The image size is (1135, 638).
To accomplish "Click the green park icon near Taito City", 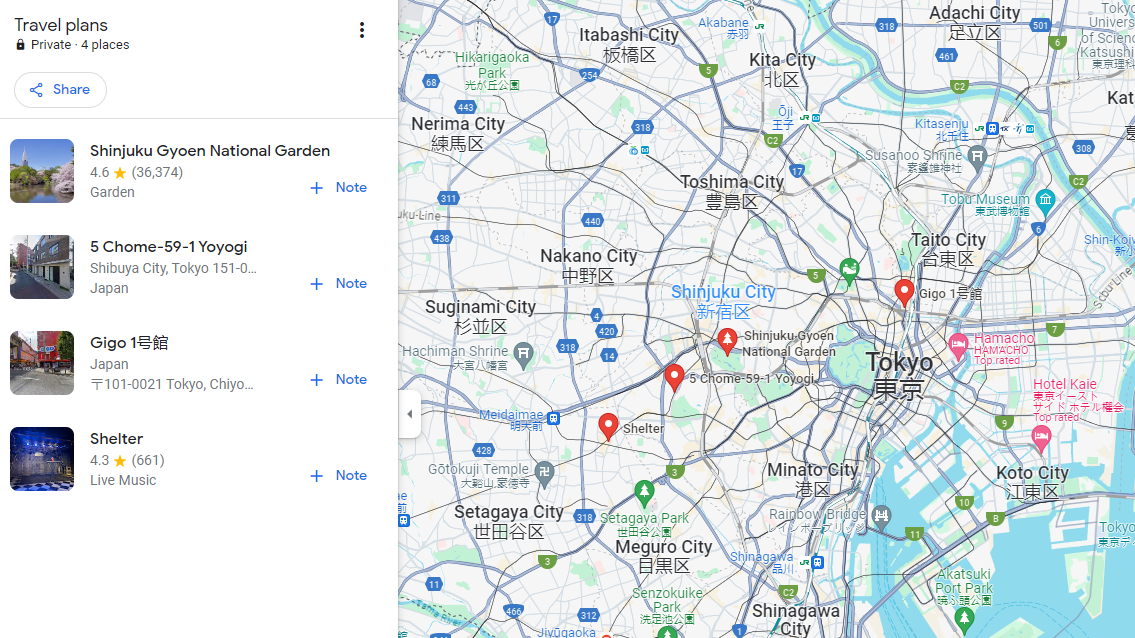I will click(x=849, y=271).
